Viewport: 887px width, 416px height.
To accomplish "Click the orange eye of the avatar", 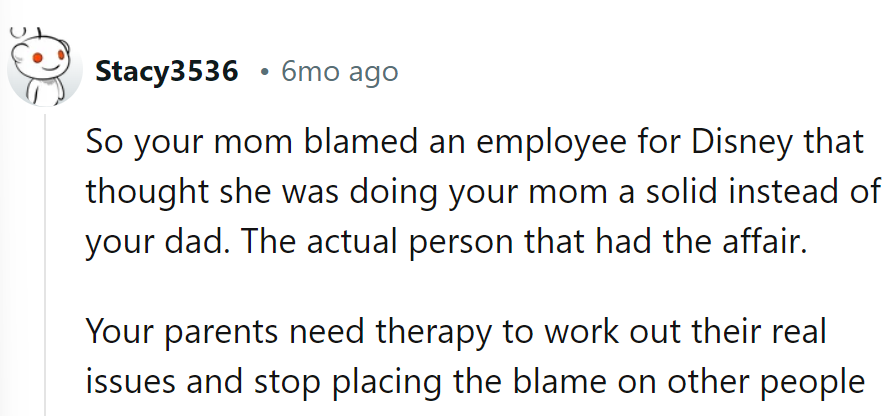I will coord(36,59).
